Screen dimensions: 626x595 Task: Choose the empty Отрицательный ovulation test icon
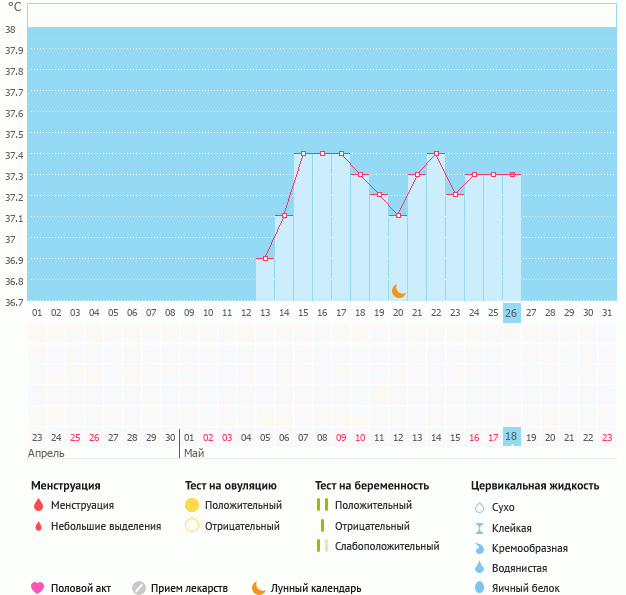click(x=192, y=526)
